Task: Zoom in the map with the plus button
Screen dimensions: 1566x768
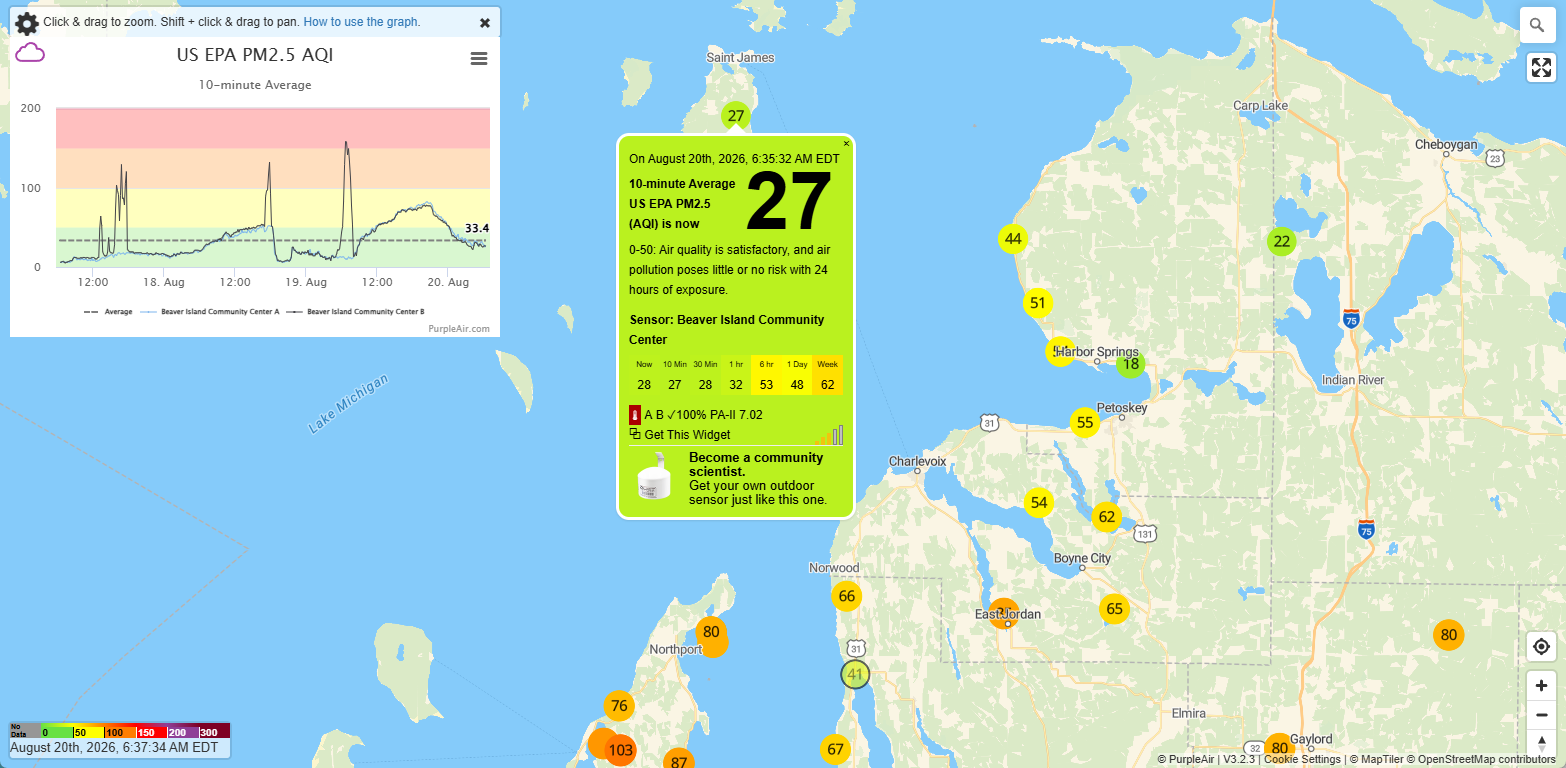Action: pyautogui.click(x=1541, y=686)
